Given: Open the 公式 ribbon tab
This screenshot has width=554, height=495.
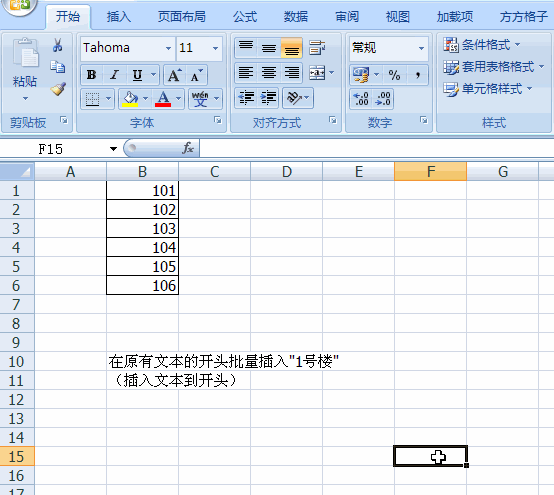Looking at the screenshot, I should pos(245,17).
